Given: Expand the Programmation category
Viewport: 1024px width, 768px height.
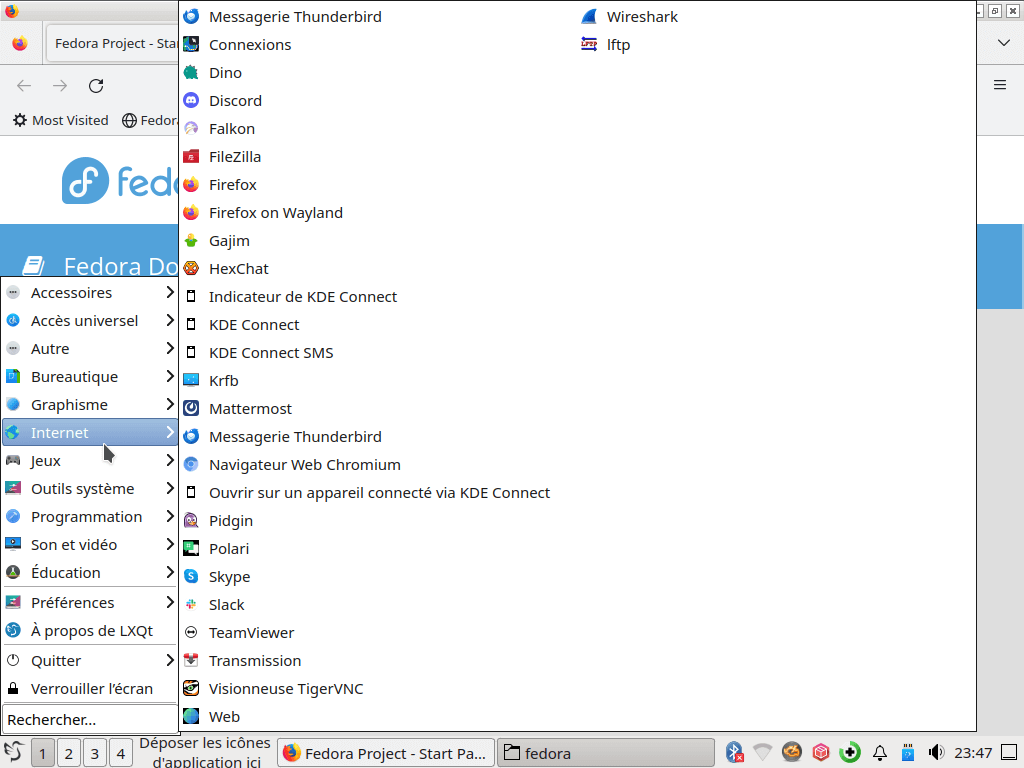Looking at the screenshot, I should 90,517.
